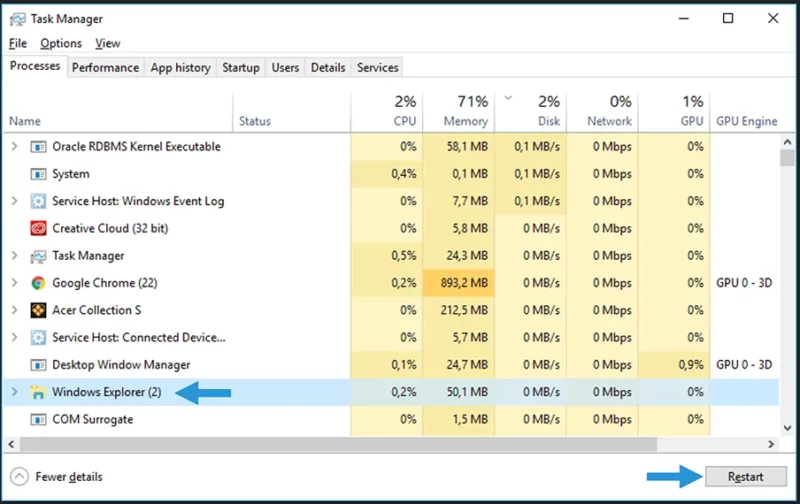This screenshot has height=504, width=800.
Task: Select the COM Surrogate process name
Action: pyautogui.click(x=92, y=419)
